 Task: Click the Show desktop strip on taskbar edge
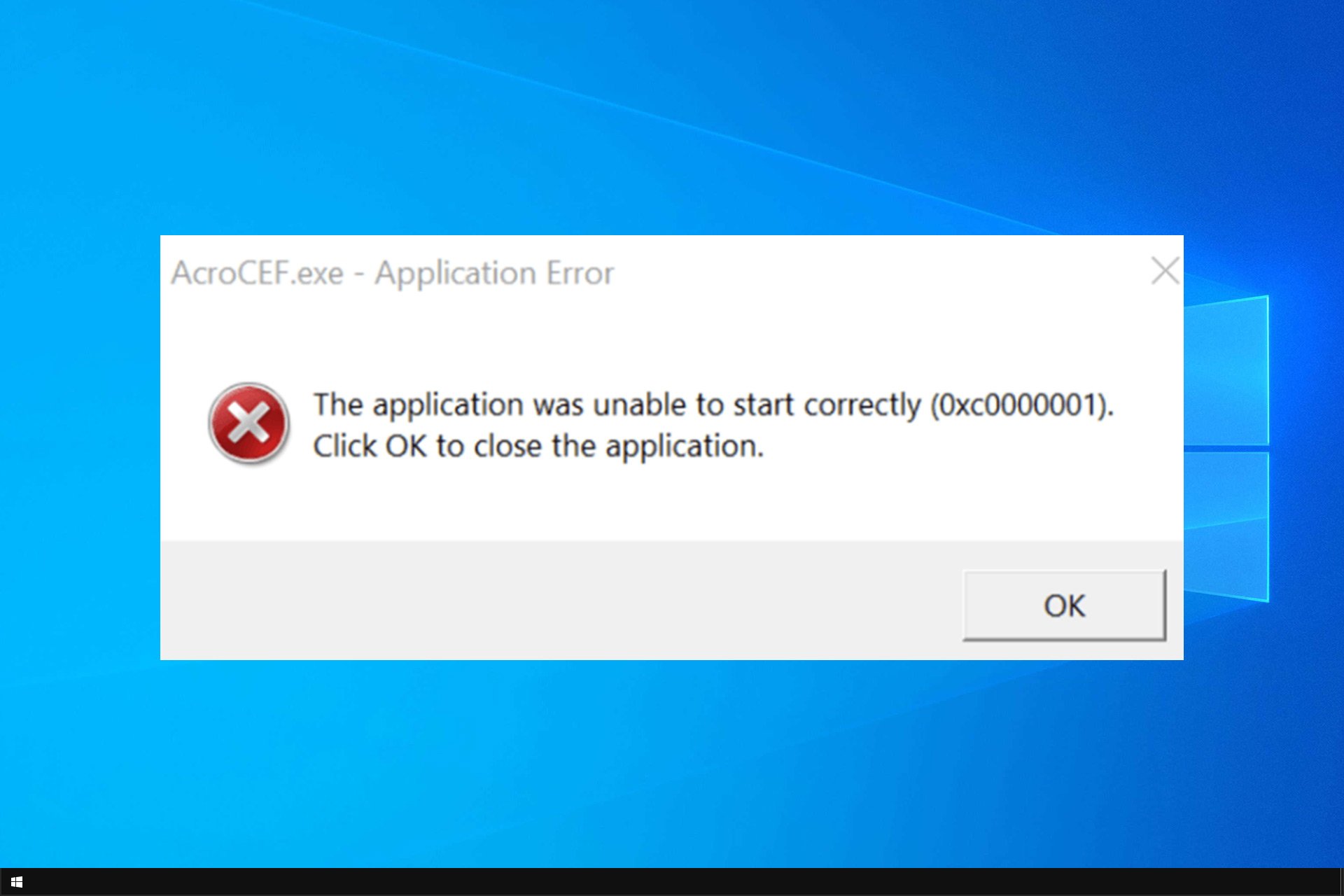point(1340,882)
